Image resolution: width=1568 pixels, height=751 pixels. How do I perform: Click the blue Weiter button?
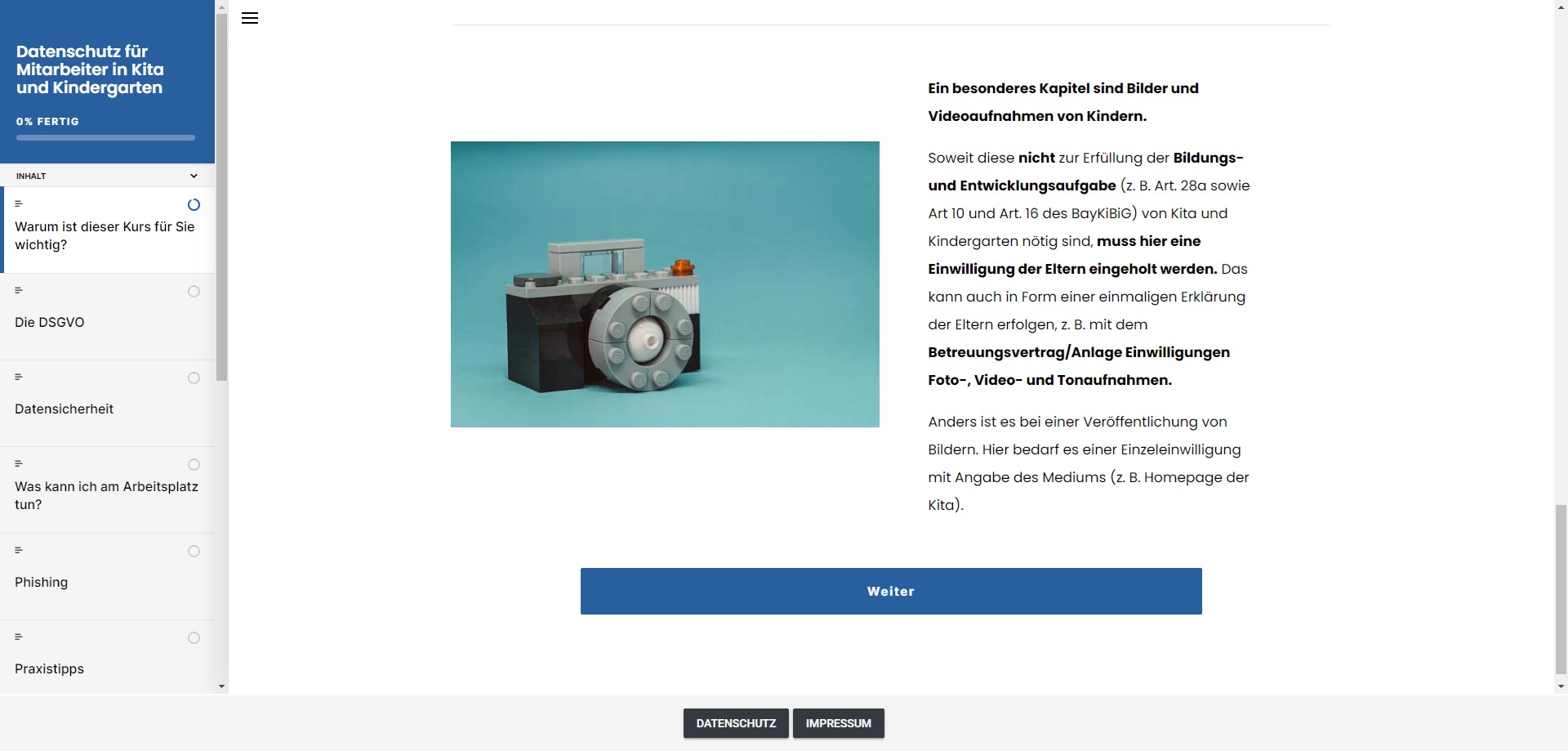click(891, 591)
